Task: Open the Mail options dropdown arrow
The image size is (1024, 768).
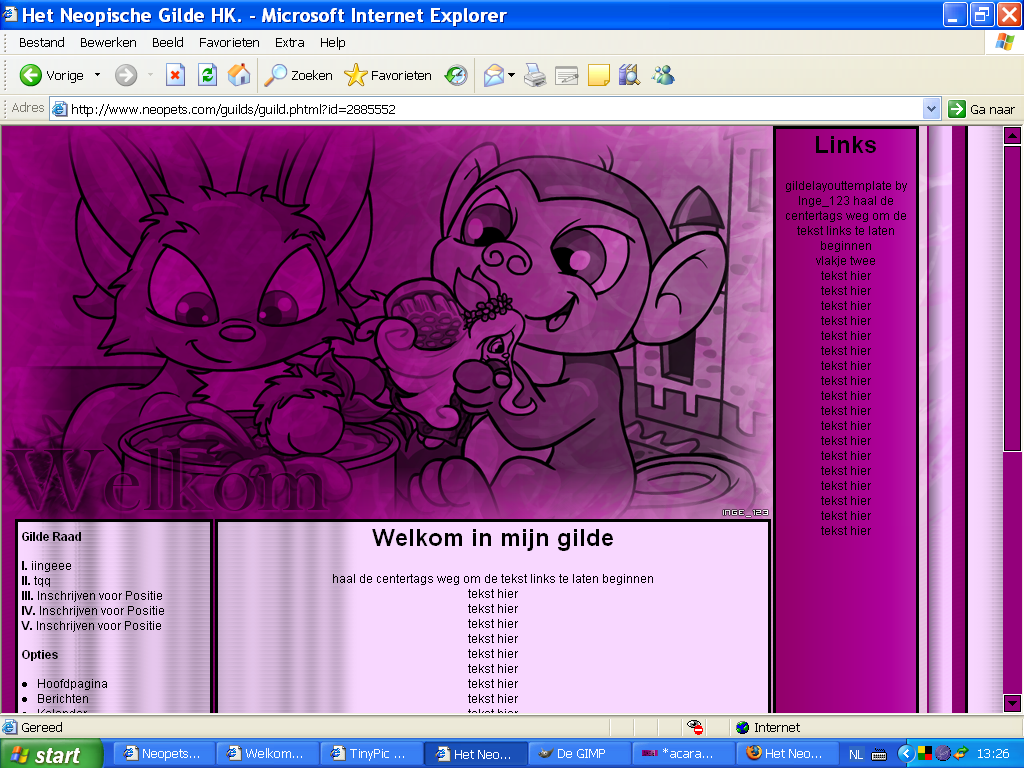Action: tap(511, 75)
